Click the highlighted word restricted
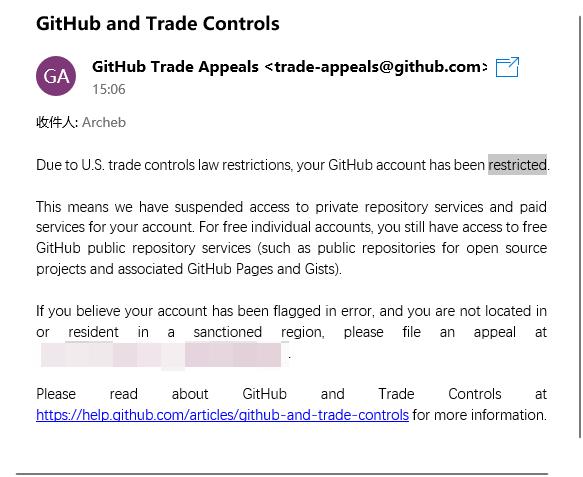This screenshot has width=583, height=477. [517, 164]
